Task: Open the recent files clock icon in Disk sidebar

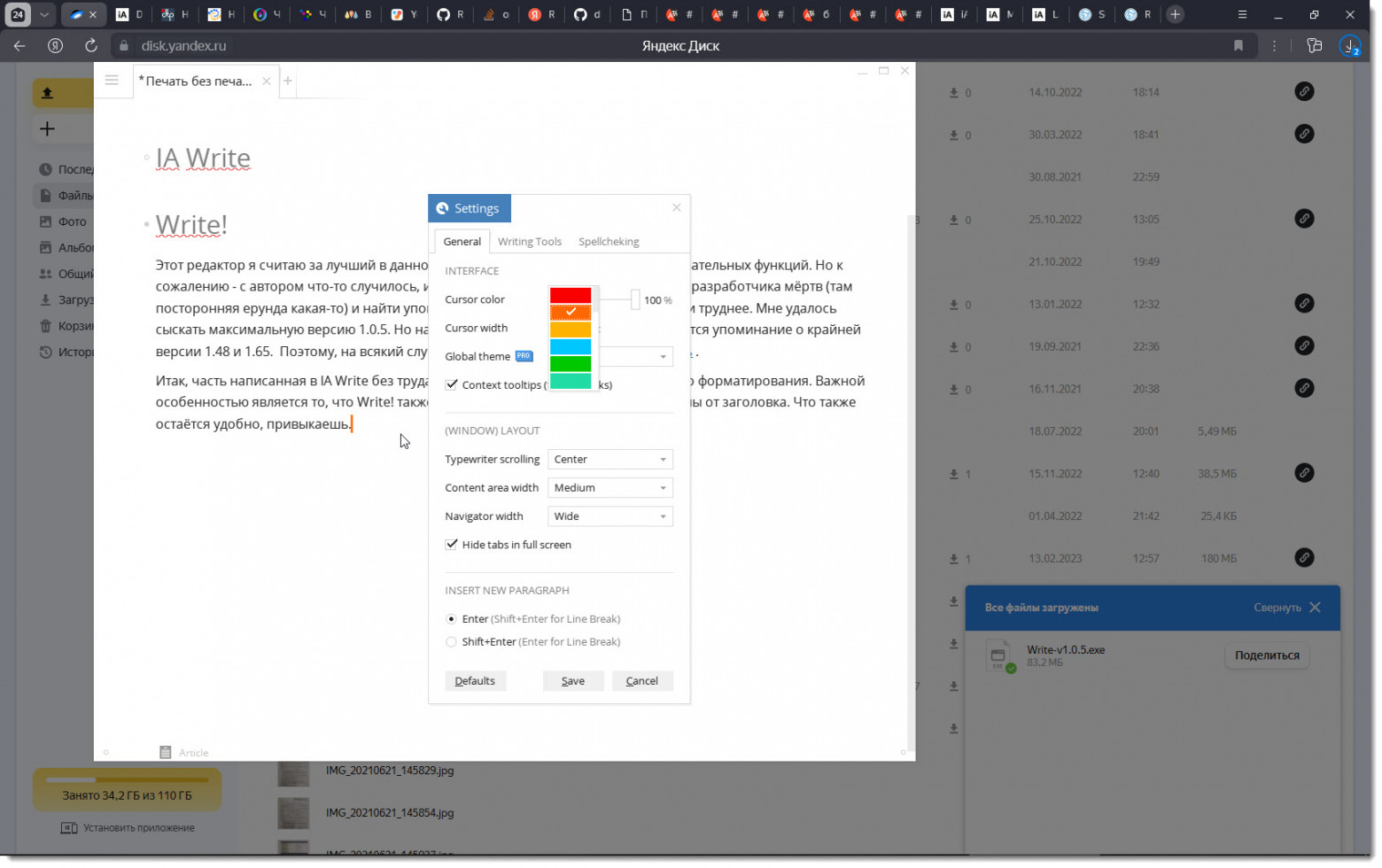Action: tap(46, 169)
